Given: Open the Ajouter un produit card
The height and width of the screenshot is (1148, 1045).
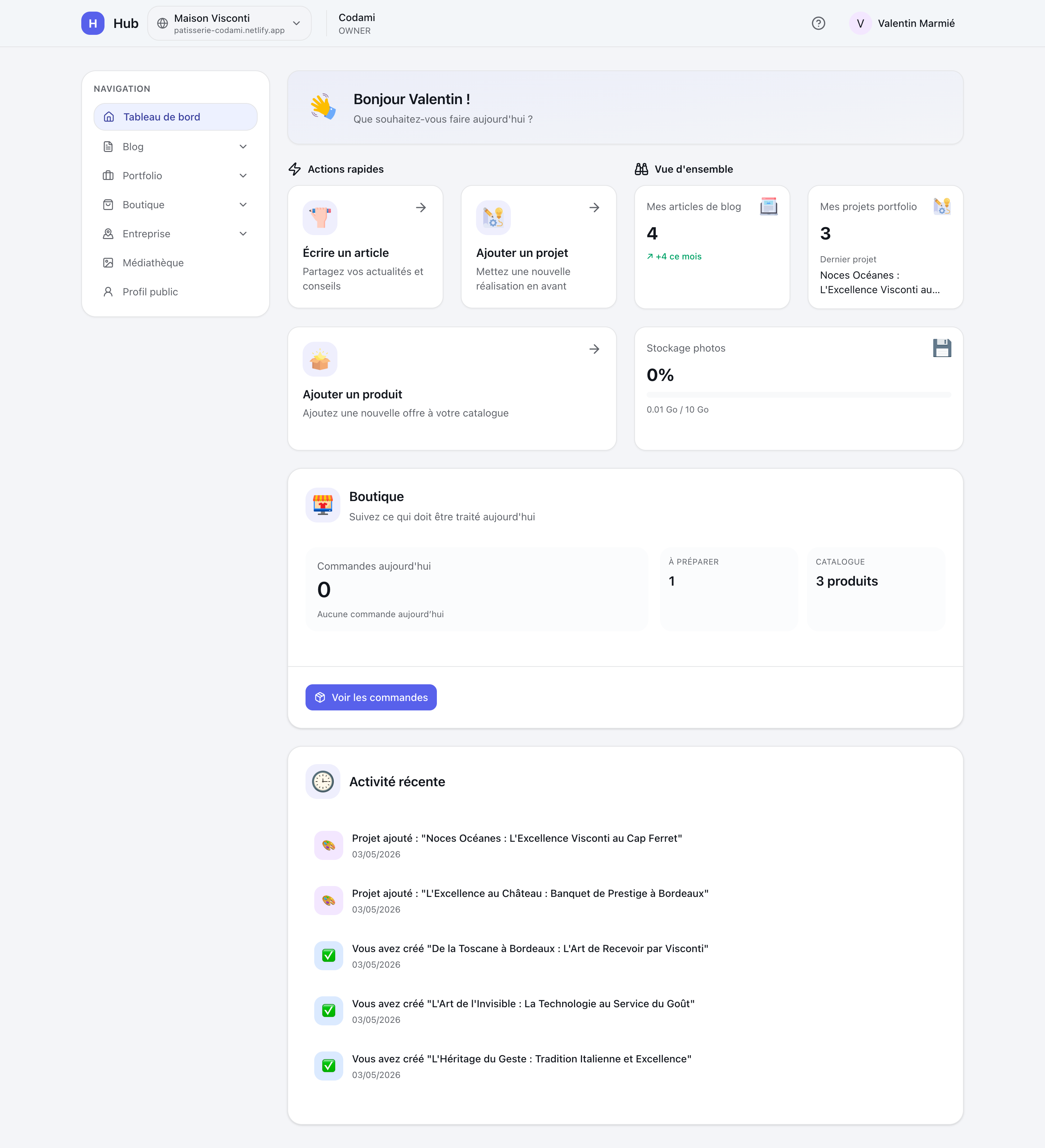Looking at the screenshot, I should 452,388.
